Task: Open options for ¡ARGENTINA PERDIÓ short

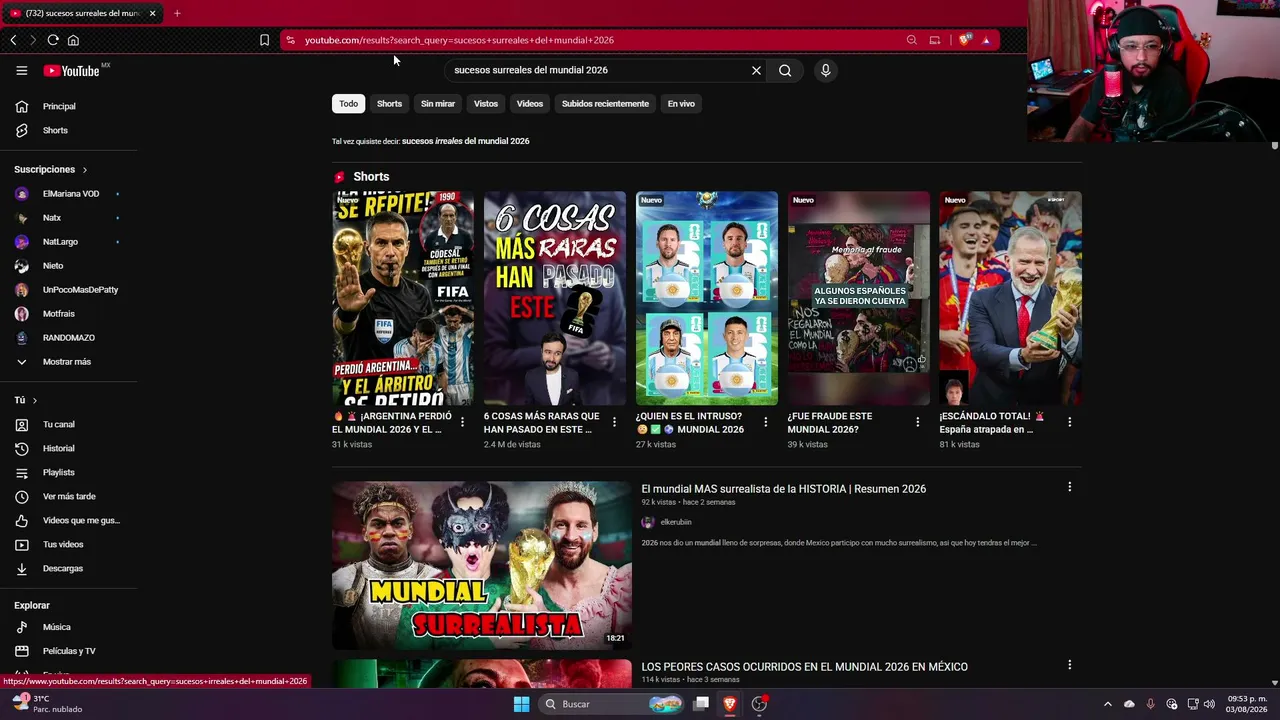Action: 462,422
